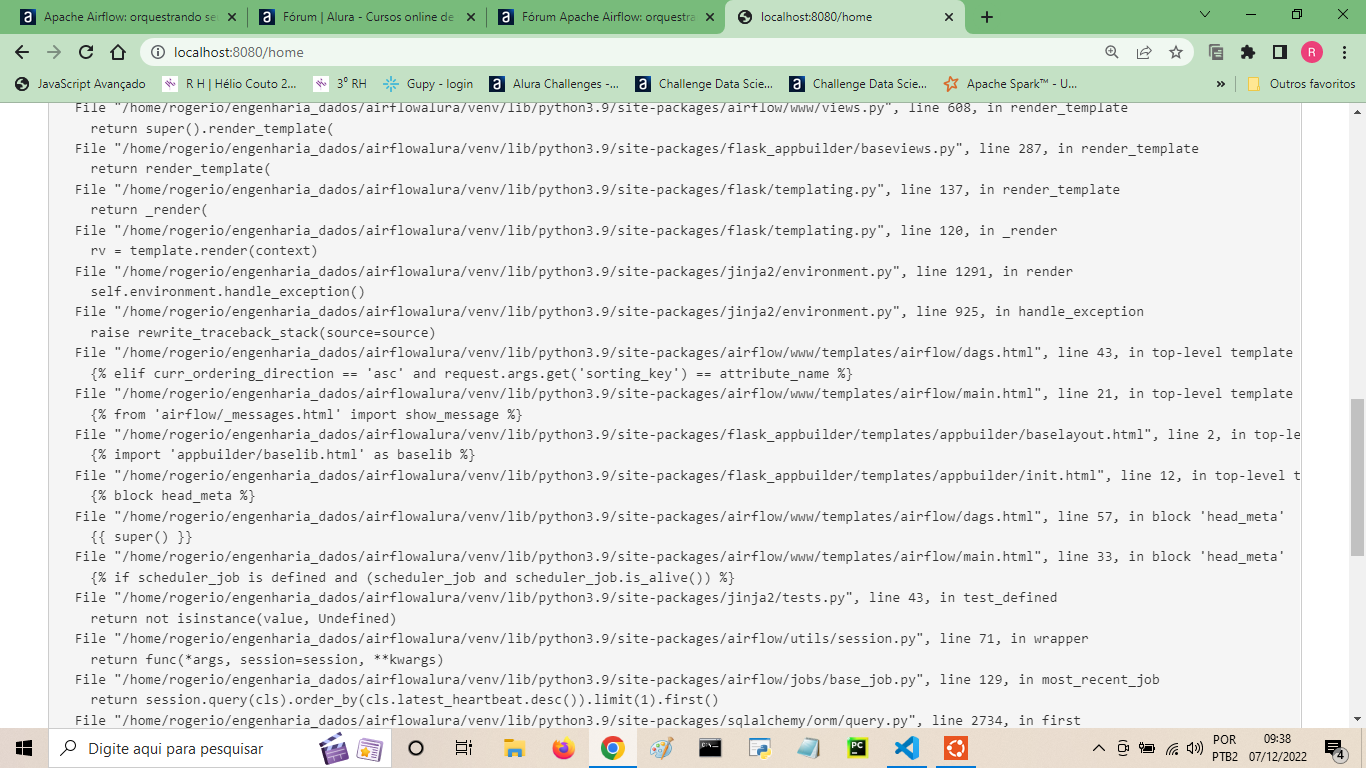Share this page icon
The width and height of the screenshot is (1366, 768).
pyautogui.click(x=1144, y=52)
